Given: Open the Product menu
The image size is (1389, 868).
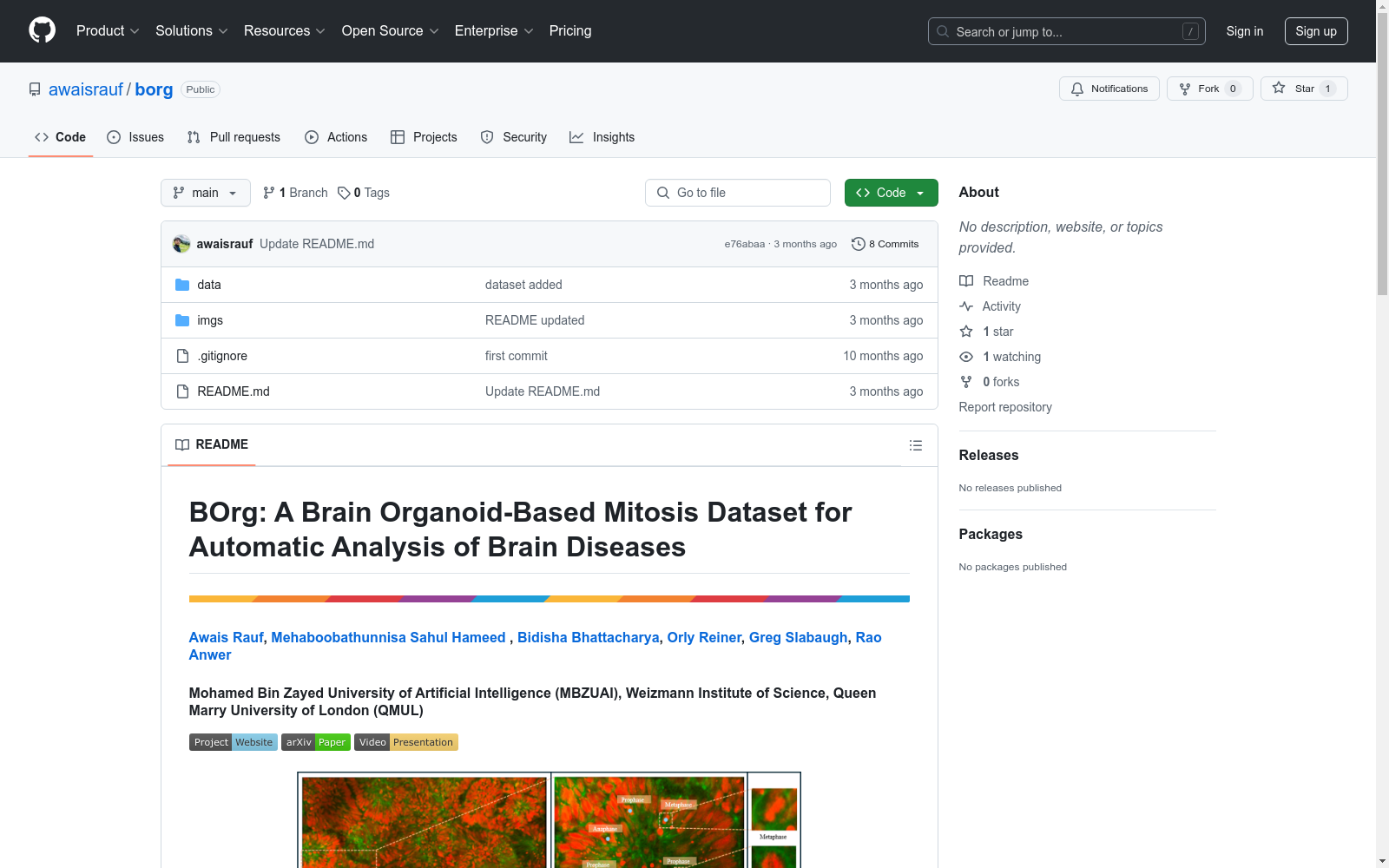Looking at the screenshot, I should tap(108, 31).
